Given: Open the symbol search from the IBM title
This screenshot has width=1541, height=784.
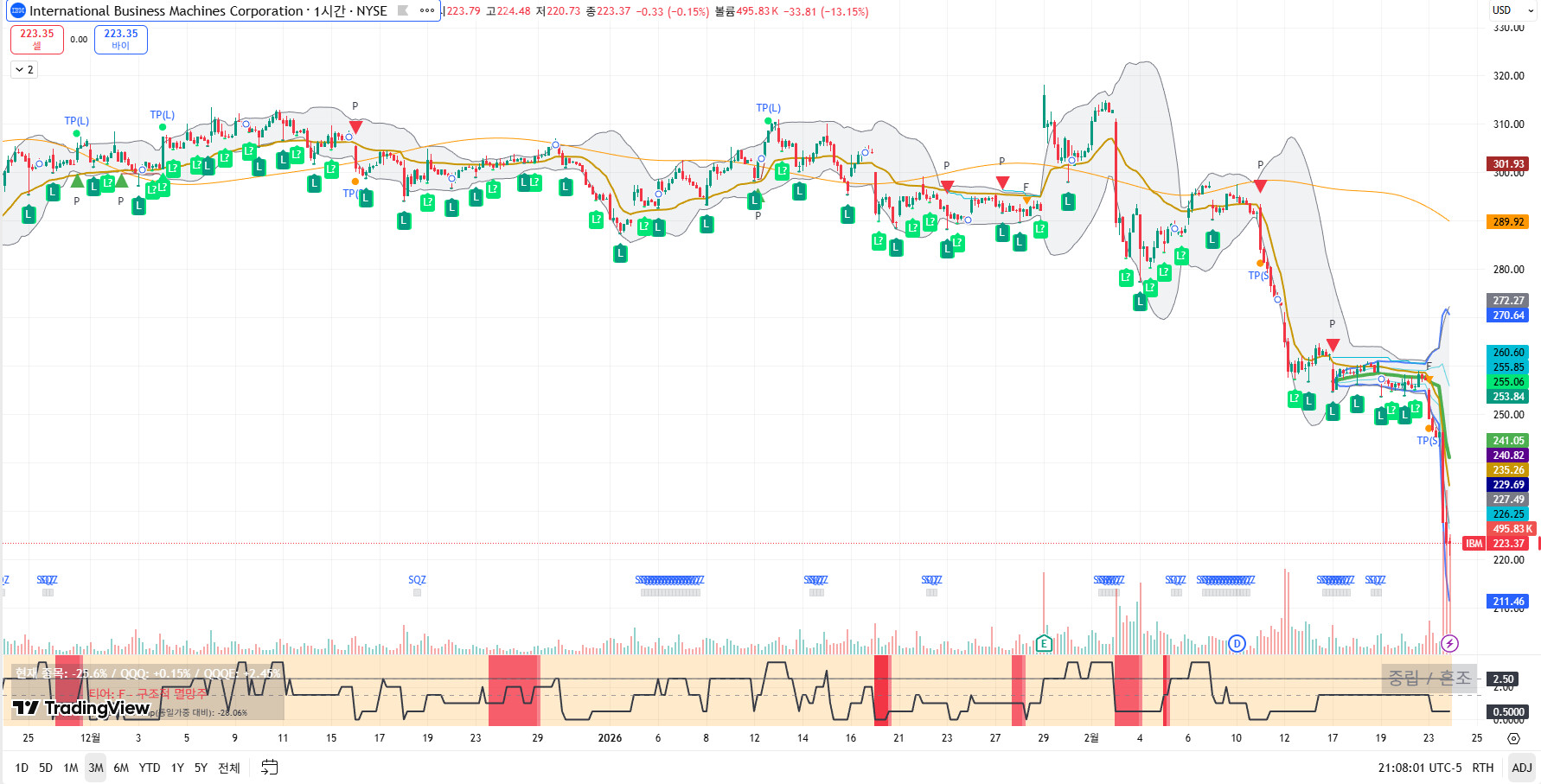Looking at the screenshot, I should click(208, 11).
